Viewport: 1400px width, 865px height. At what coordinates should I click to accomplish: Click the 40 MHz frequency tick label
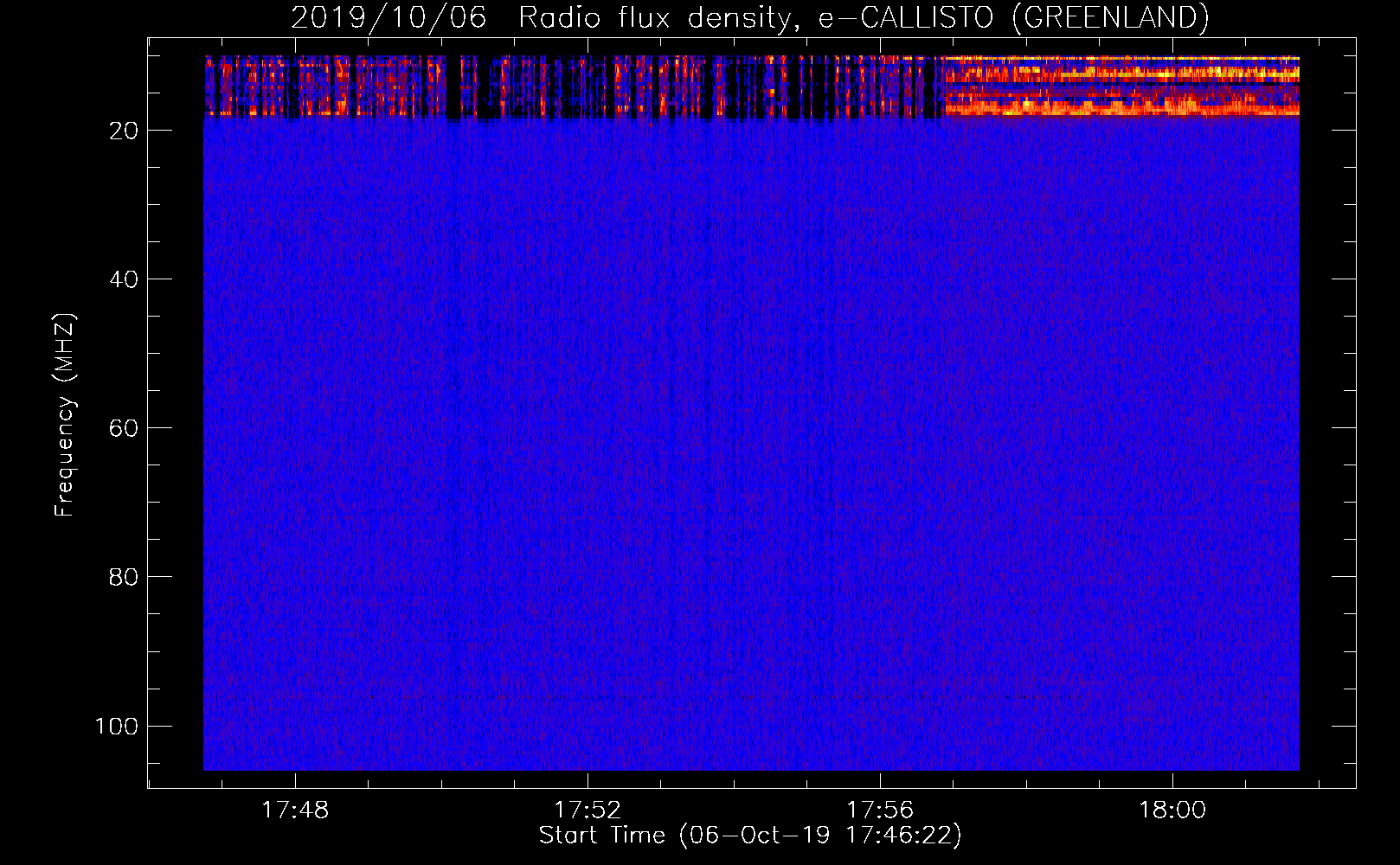124,279
